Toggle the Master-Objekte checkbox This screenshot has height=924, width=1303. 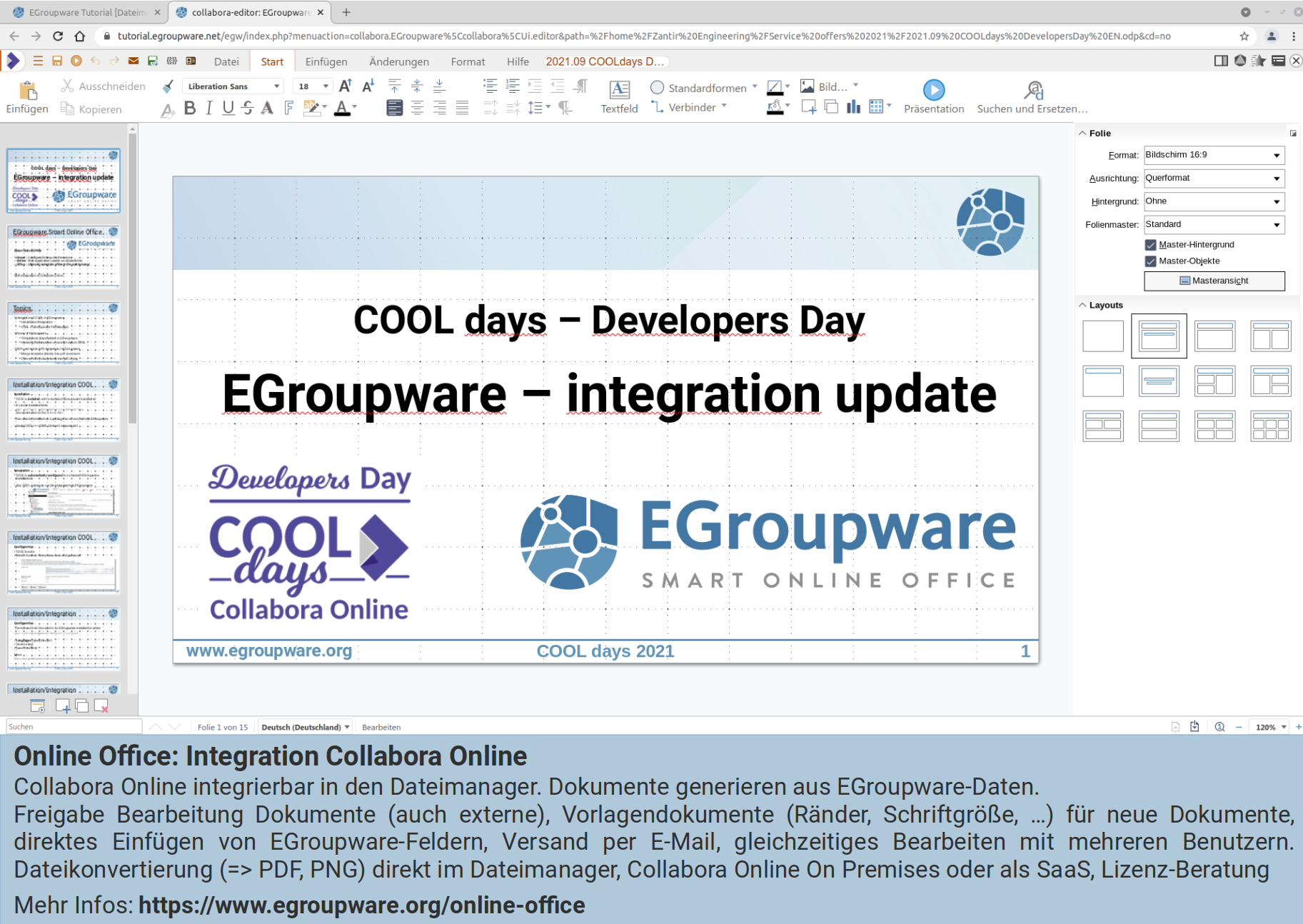1150,261
